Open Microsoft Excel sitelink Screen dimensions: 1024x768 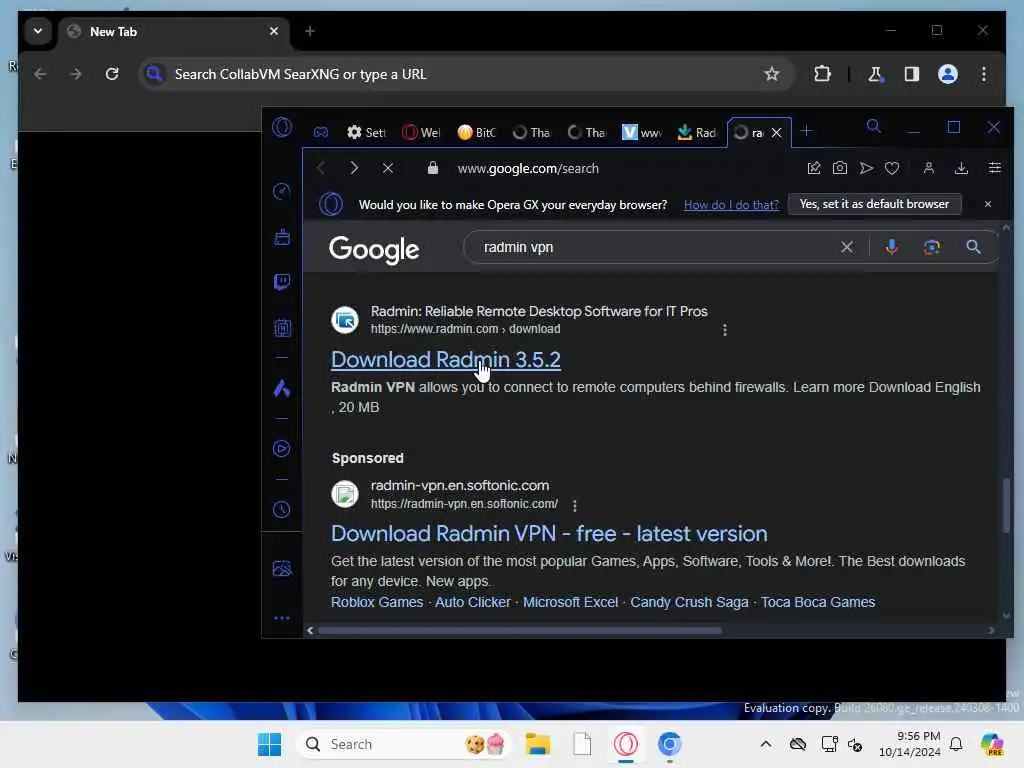[x=570, y=602]
